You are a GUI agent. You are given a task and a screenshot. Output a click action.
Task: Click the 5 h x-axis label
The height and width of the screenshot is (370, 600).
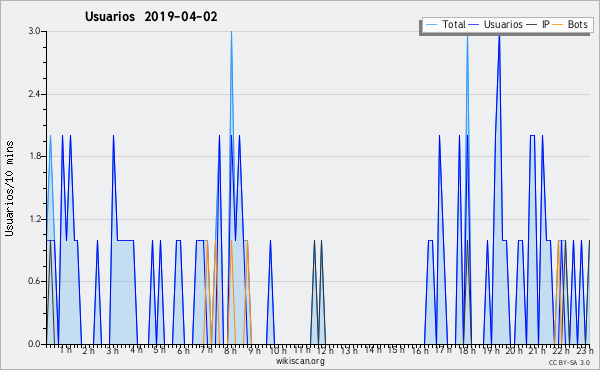[160, 350]
